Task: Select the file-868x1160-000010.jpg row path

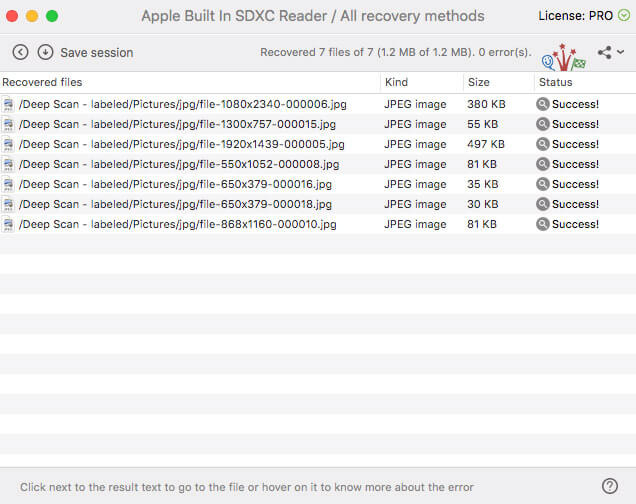Action: pos(178,224)
